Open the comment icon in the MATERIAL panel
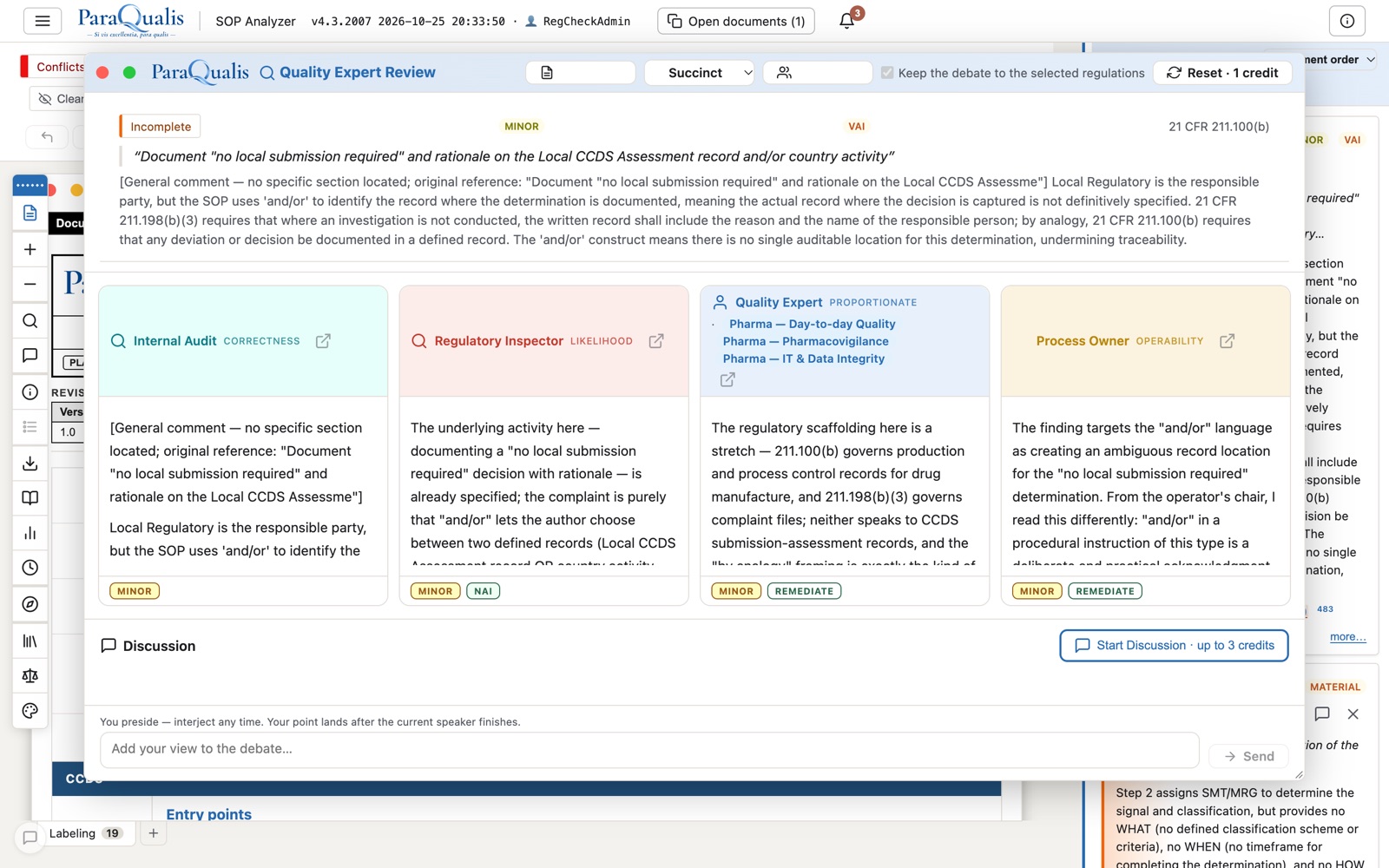1389x868 pixels. pos(1322,713)
